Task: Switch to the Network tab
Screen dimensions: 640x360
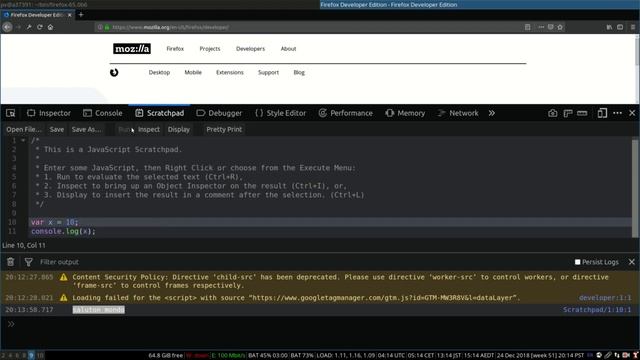Action: [x=458, y=113]
